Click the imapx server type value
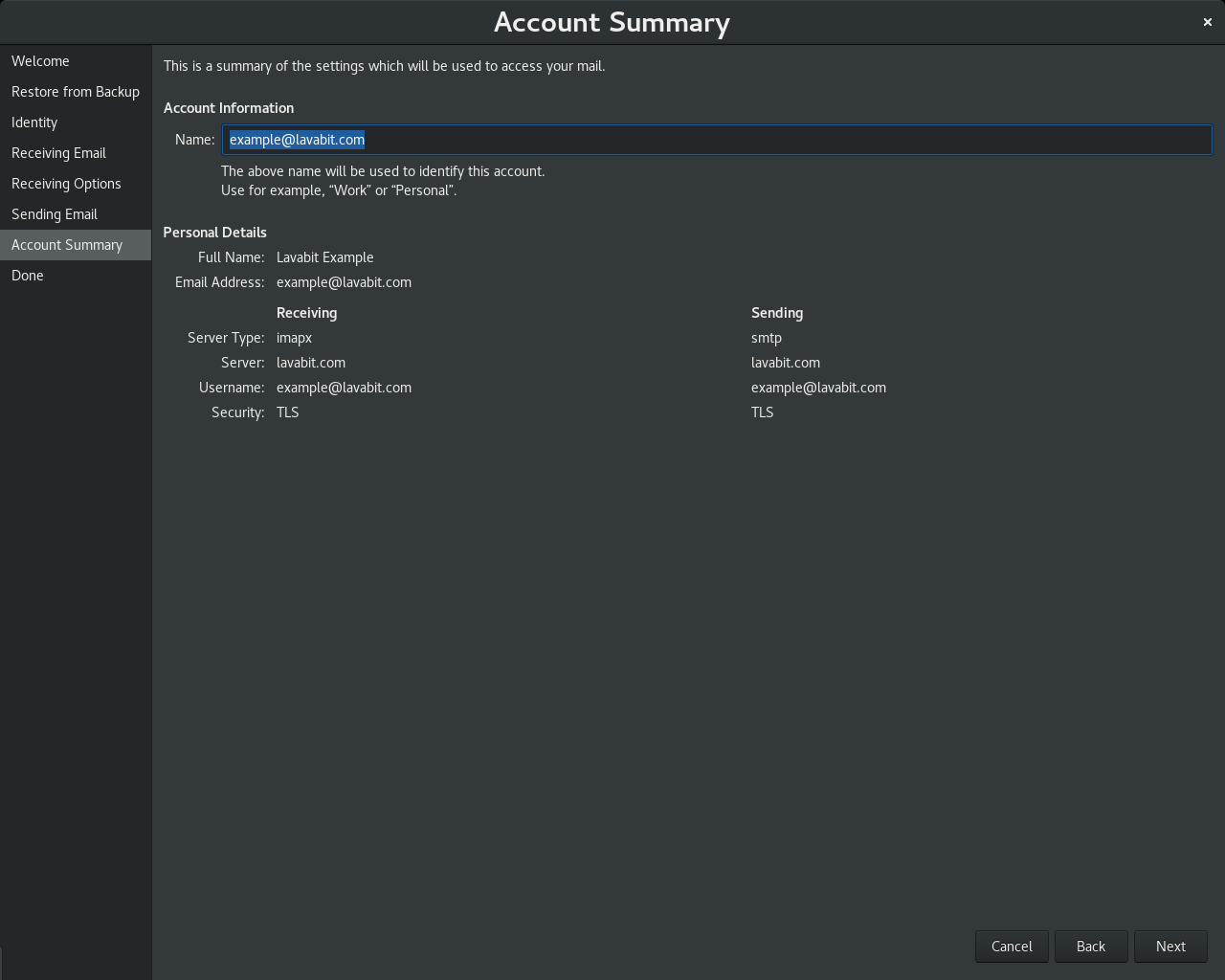This screenshot has width=1225, height=980. (x=294, y=338)
